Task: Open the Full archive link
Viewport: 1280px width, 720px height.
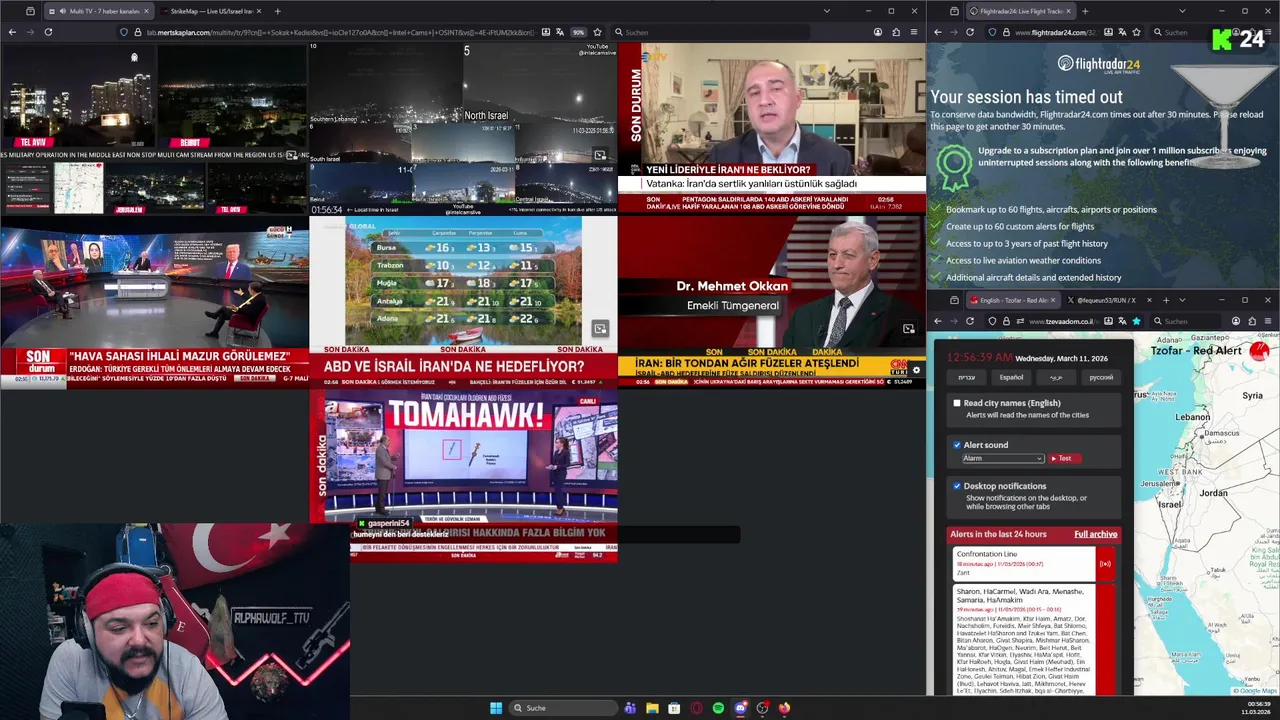Action: click(1095, 534)
